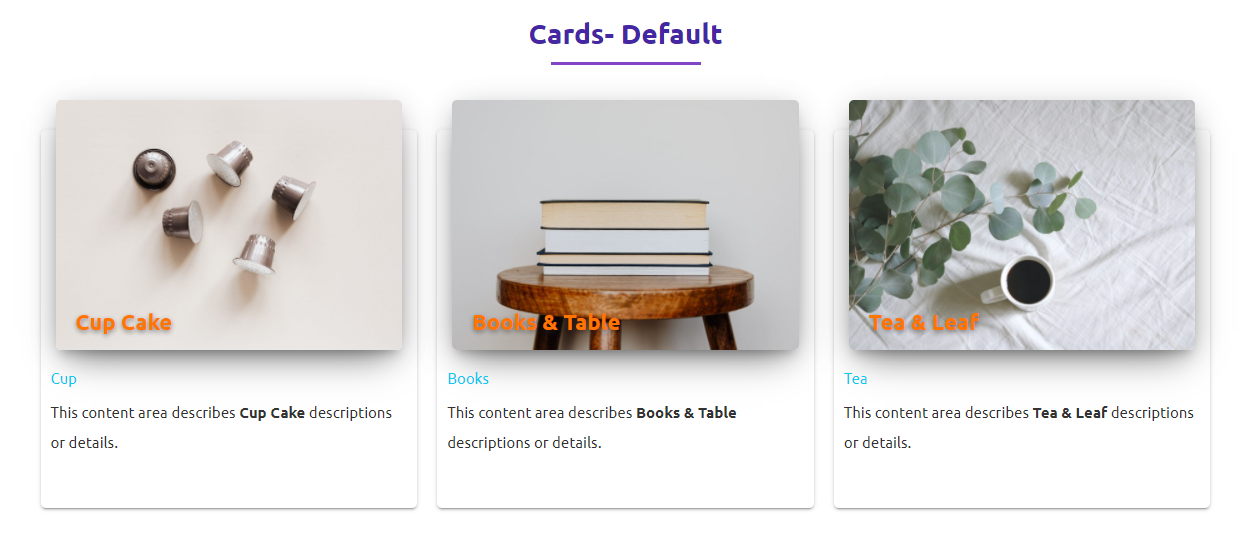
Task: Click the bold Cup Cake text in description
Action: [272, 412]
